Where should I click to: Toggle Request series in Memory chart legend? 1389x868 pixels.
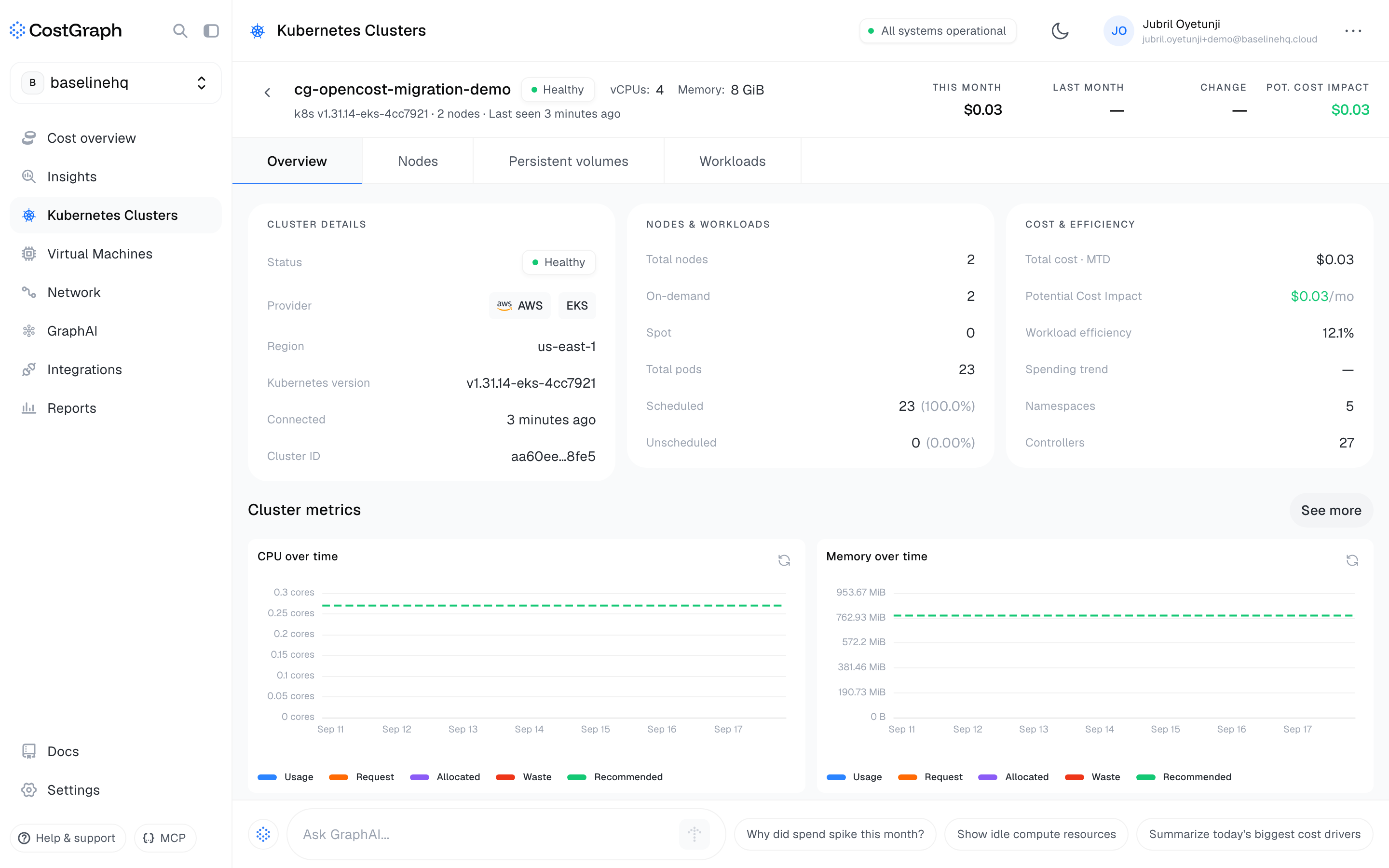pyautogui.click(x=930, y=777)
